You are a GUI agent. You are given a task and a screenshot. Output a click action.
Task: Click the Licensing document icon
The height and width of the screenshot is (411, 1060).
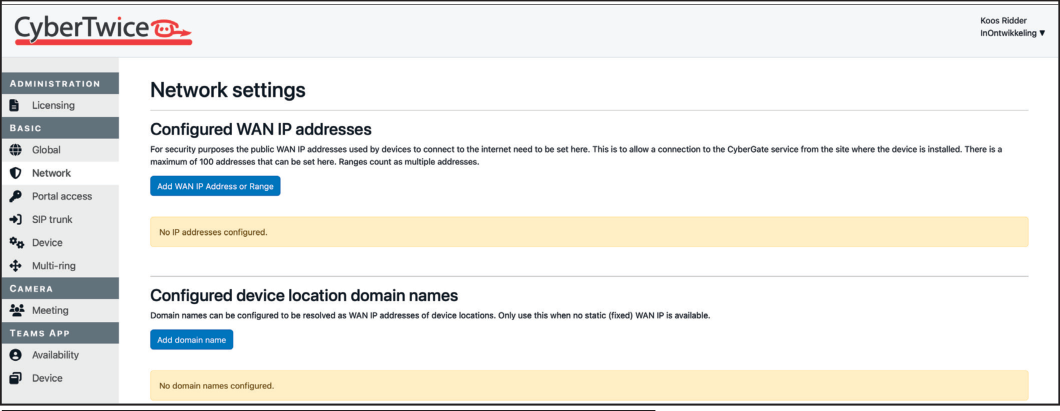click(x=16, y=105)
